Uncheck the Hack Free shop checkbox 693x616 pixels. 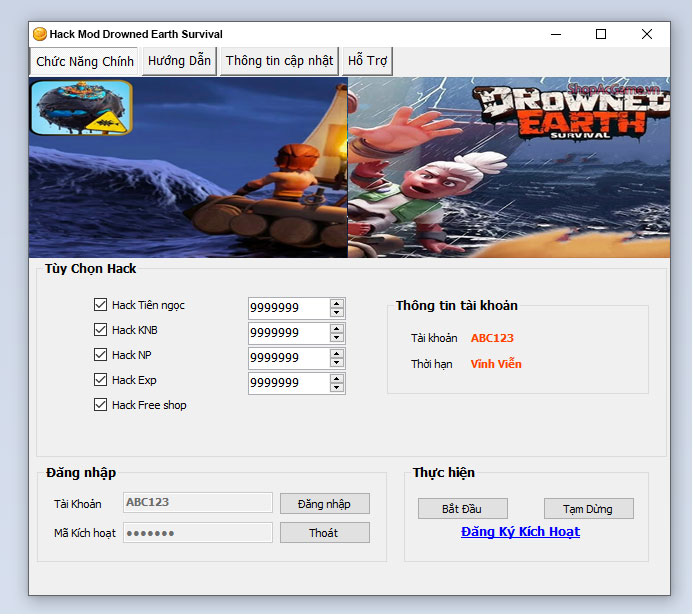pyautogui.click(x=100, y=405)
